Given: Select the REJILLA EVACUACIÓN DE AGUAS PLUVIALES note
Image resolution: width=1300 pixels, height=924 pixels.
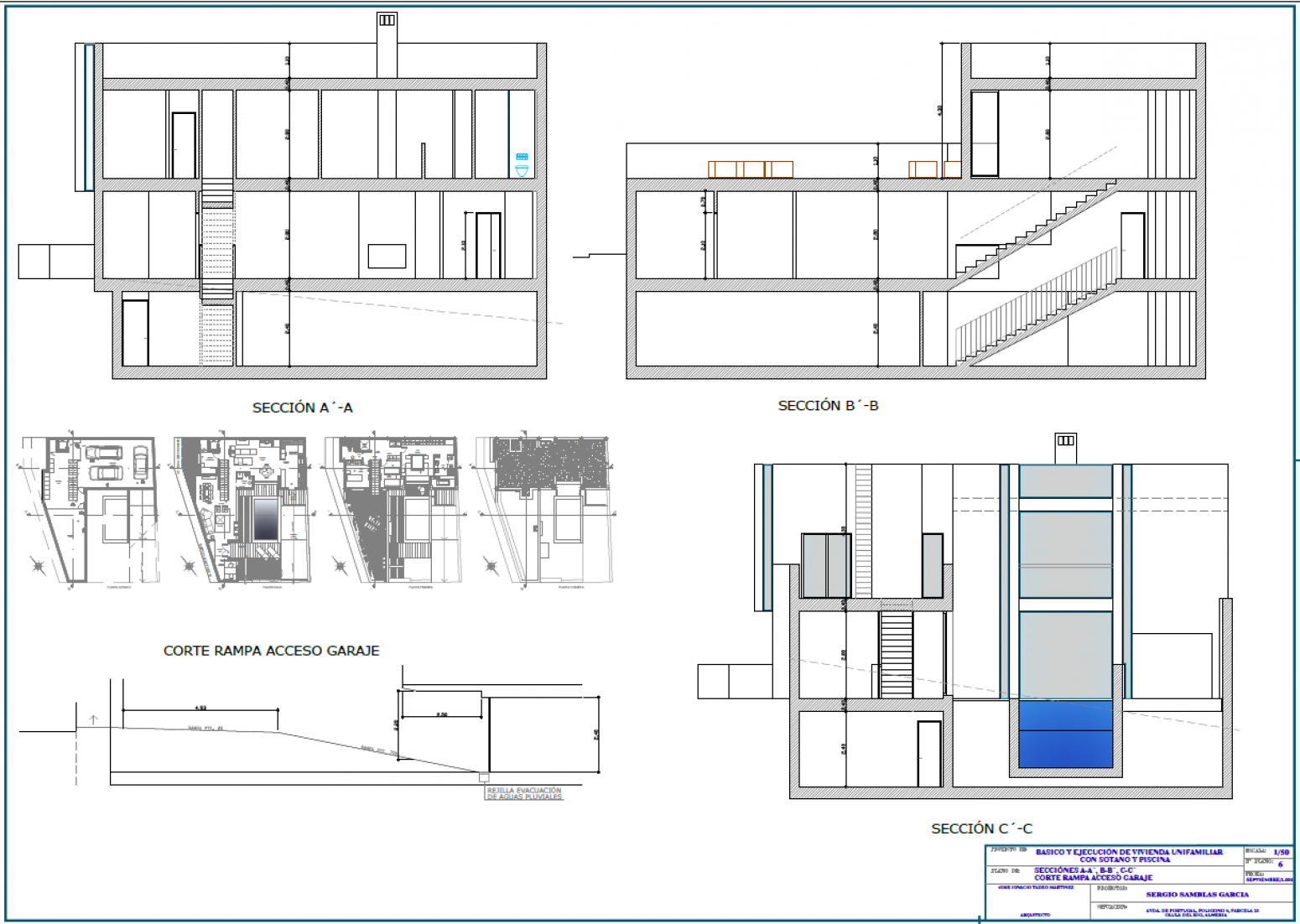Looking at the screenshot, I should (524, 793).
